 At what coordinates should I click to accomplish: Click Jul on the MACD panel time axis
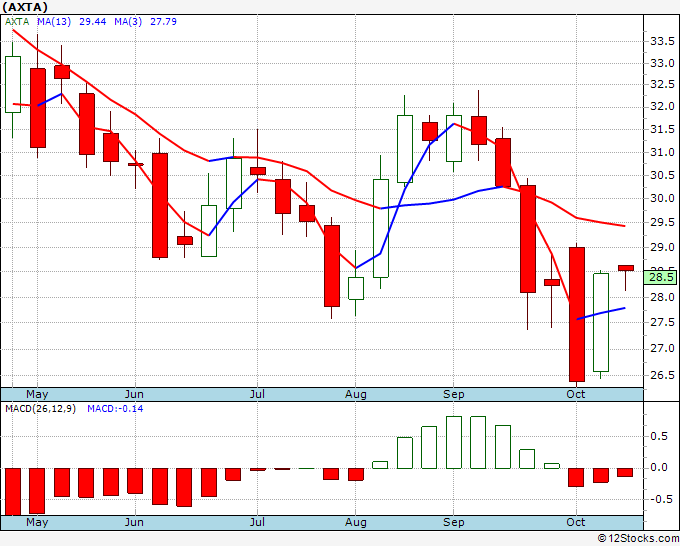pos(257,522)
